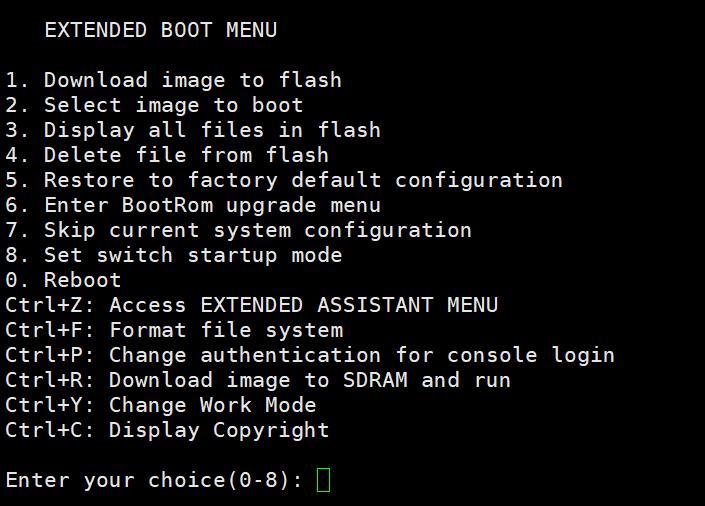Choose Download image to SDRAM and run
The width and height of the screenshot is (705, 506).
pyautogui.click(x=309, y=380)
